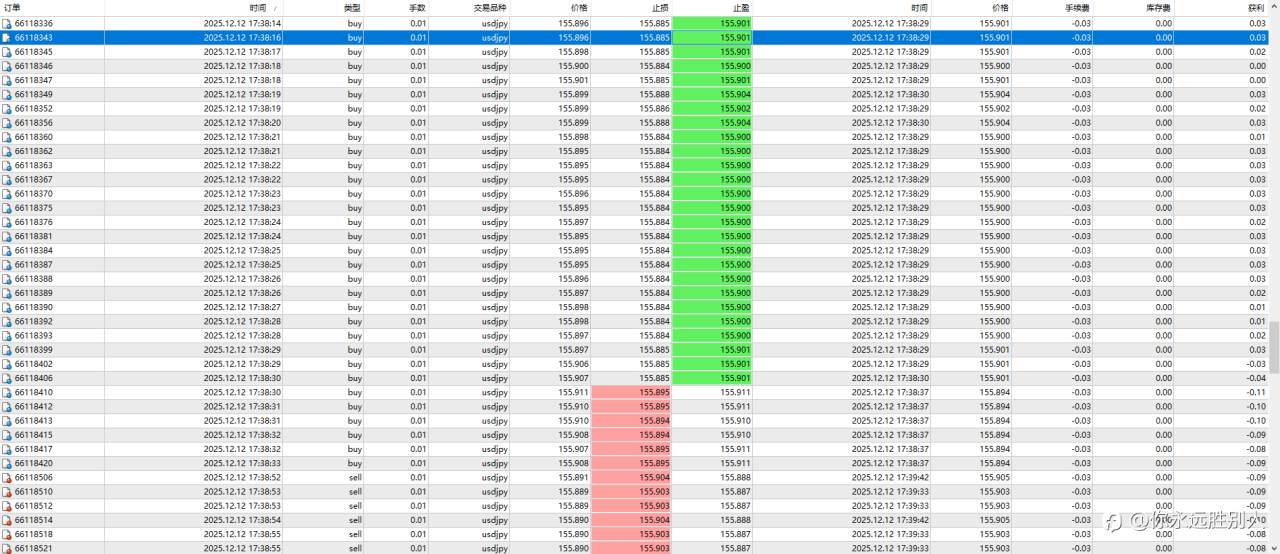Click the -0.04 profit value
Screen dimensions: 1280x554
[x=1256, y=378]
